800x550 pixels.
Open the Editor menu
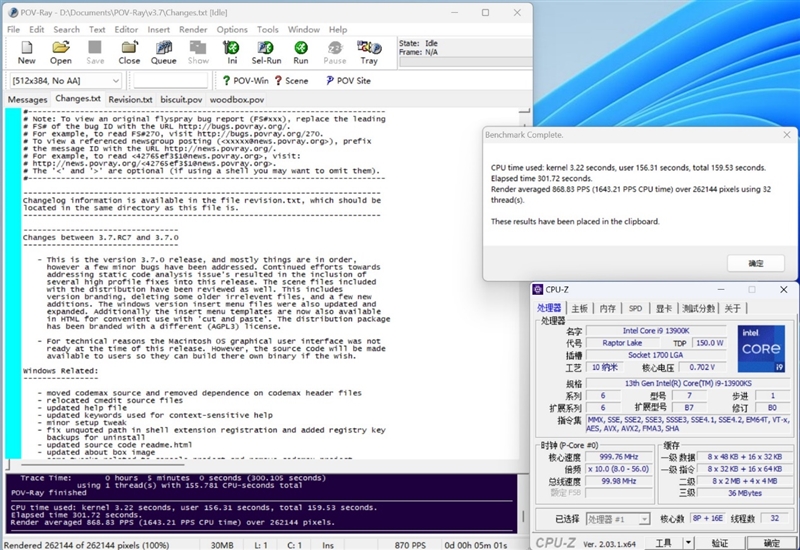click(126, 30)
